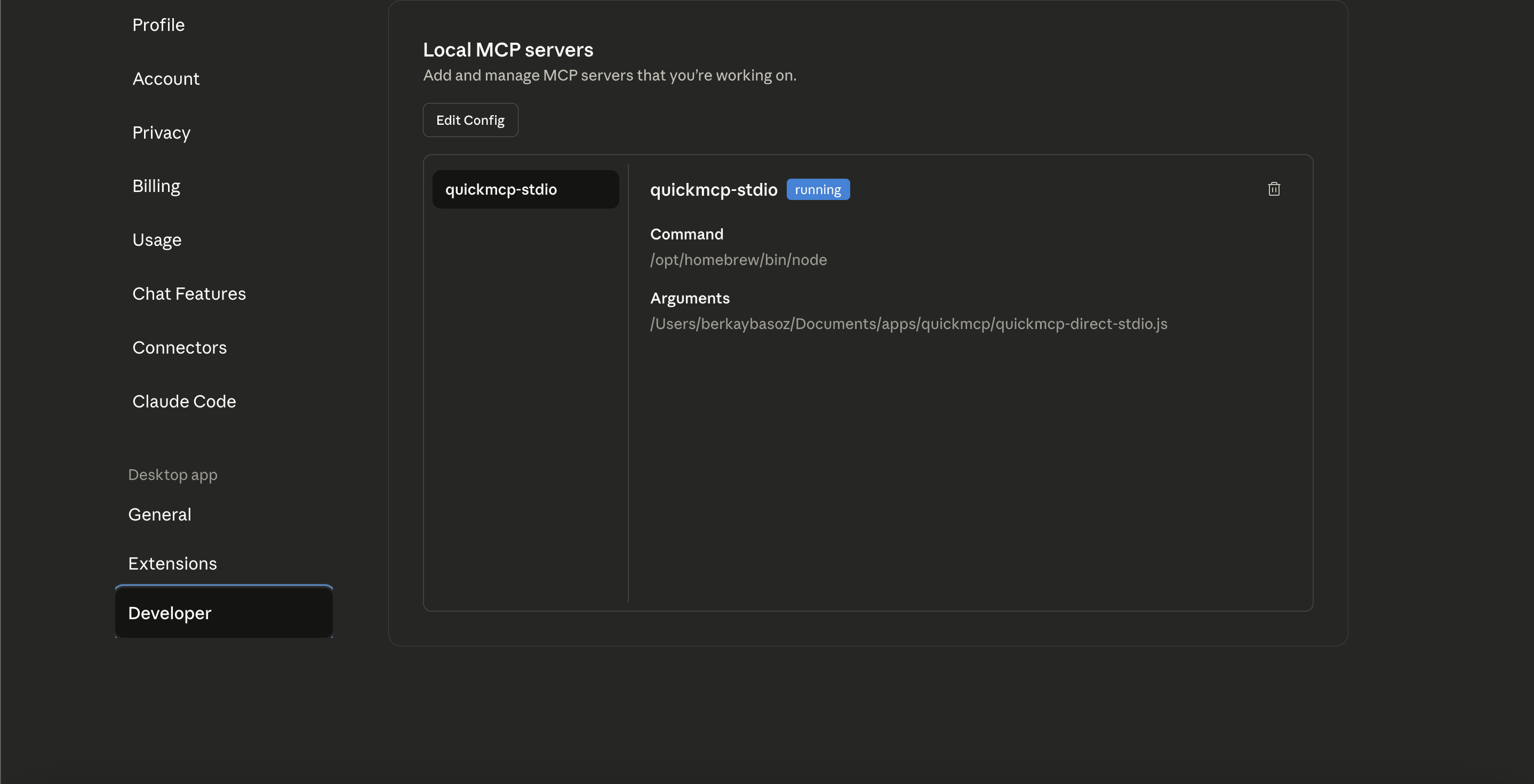Delete the quickmcp-stdio server
This screenshot has width=1534, height=784.
(1274, 189)
